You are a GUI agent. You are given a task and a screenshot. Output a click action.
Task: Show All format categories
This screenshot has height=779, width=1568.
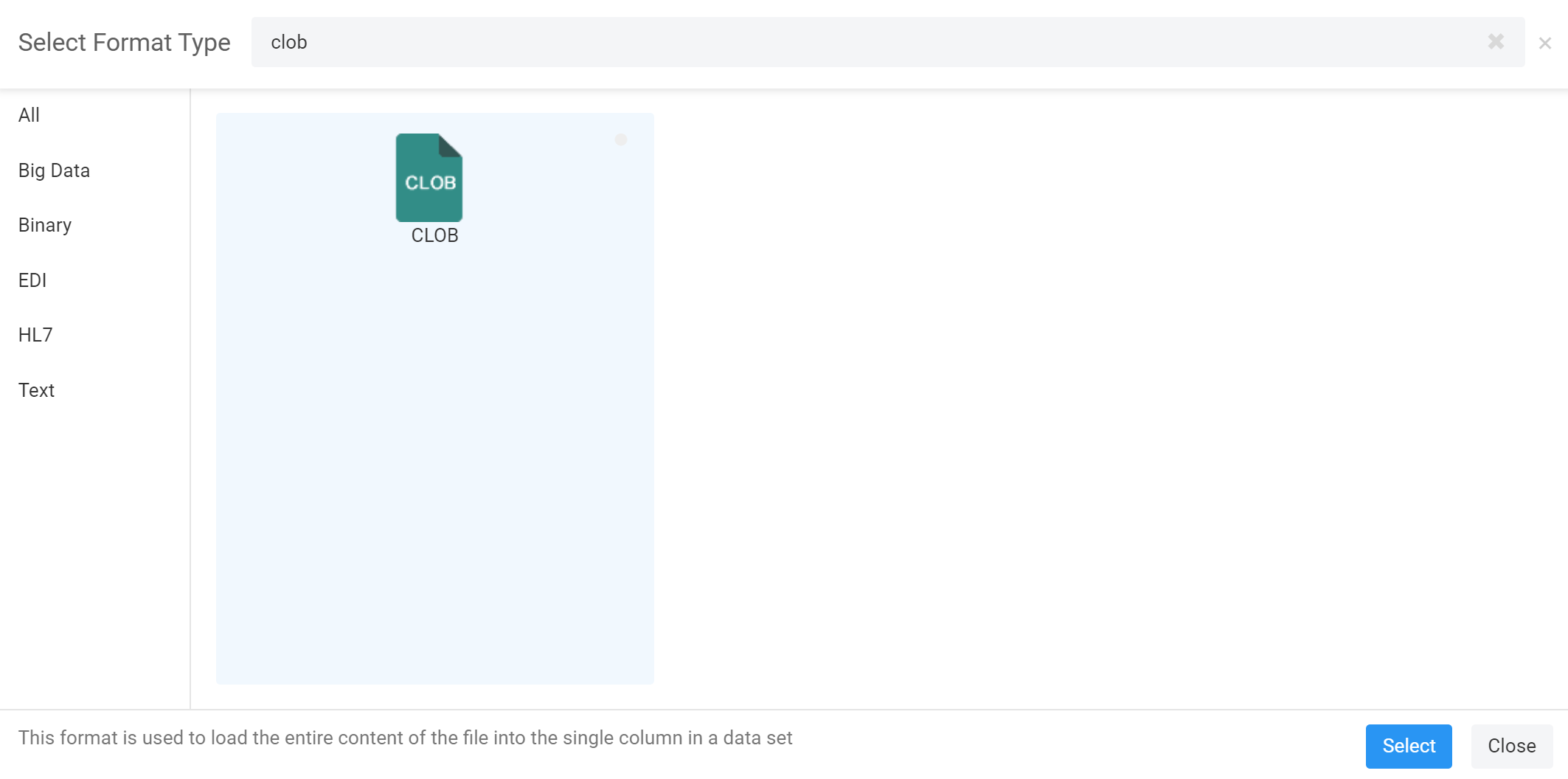tap(29, 115)
